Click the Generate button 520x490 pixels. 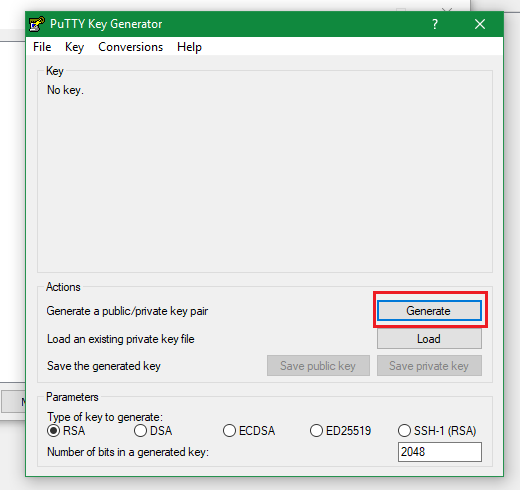point(429,311)
